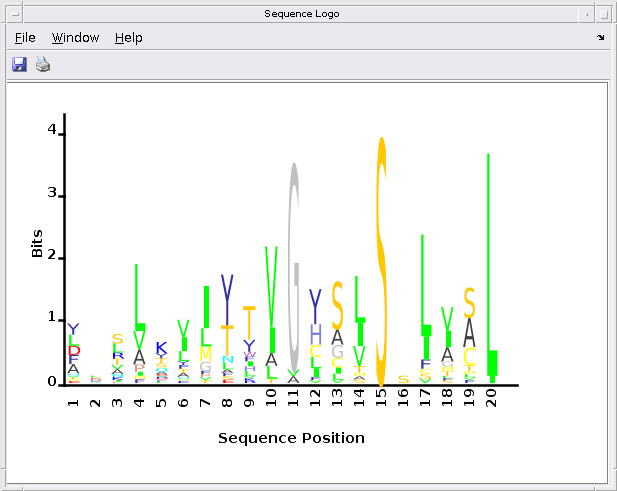
Task: Save the sequence logo with floppy disk icon
Action: tap(19, 64)
